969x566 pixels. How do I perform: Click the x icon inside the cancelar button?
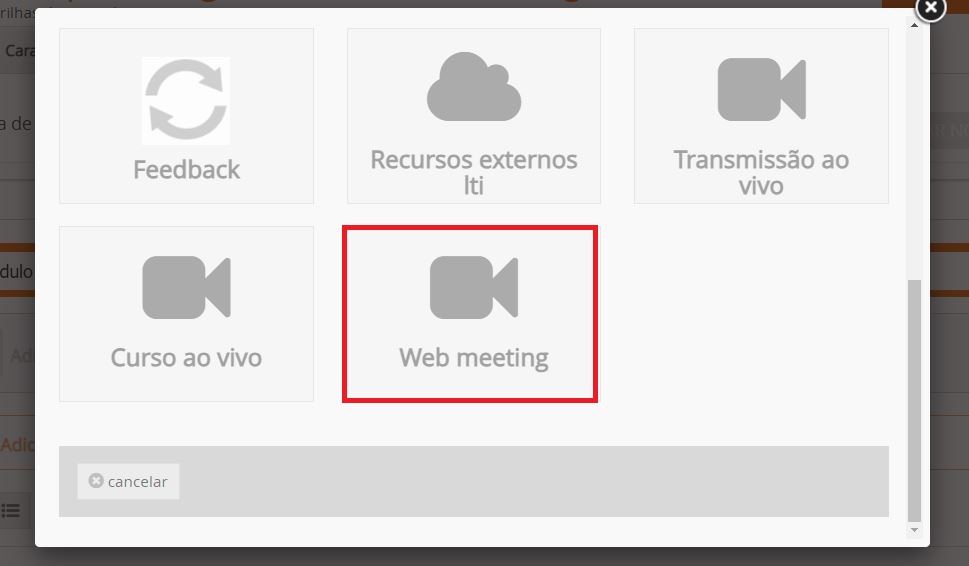point(96,481)
